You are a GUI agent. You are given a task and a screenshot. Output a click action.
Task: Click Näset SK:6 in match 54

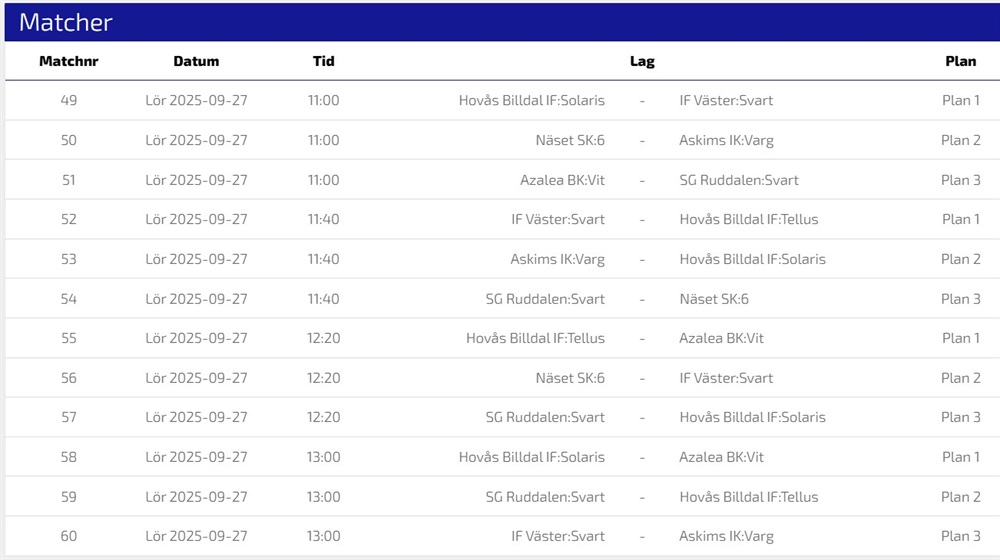[x=714, y=299]
